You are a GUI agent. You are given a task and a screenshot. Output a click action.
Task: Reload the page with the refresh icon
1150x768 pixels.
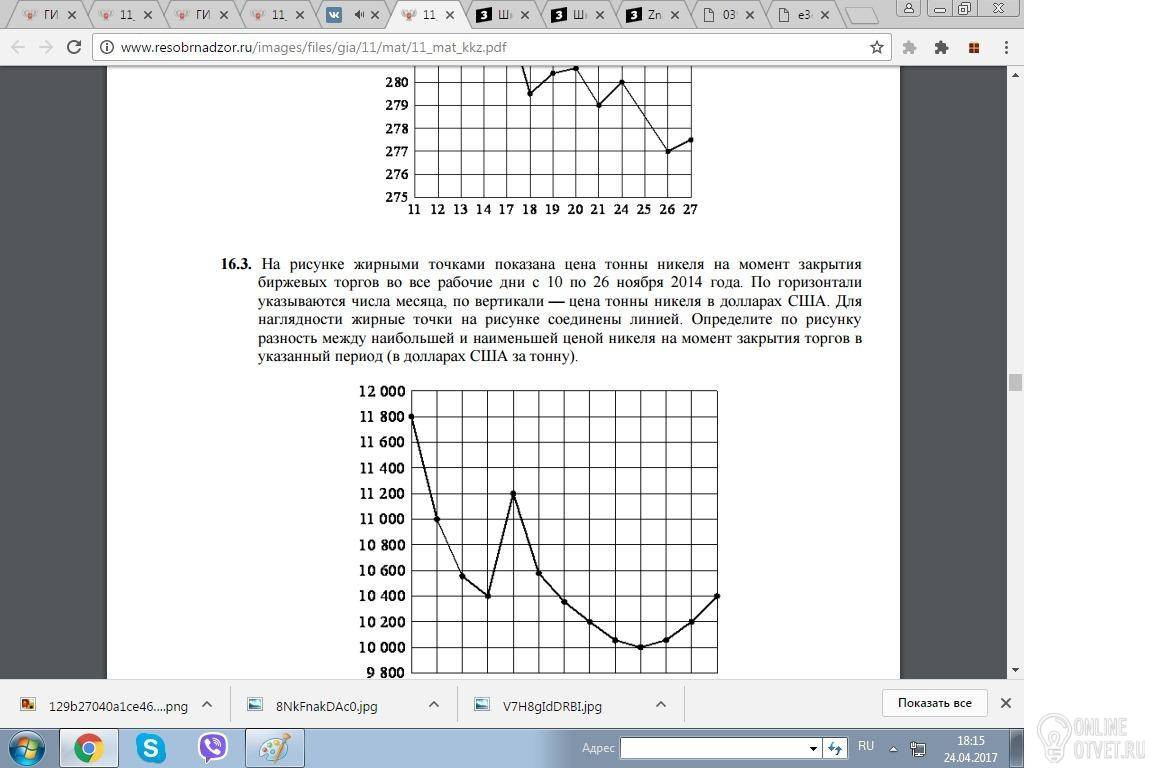[73, 47]
